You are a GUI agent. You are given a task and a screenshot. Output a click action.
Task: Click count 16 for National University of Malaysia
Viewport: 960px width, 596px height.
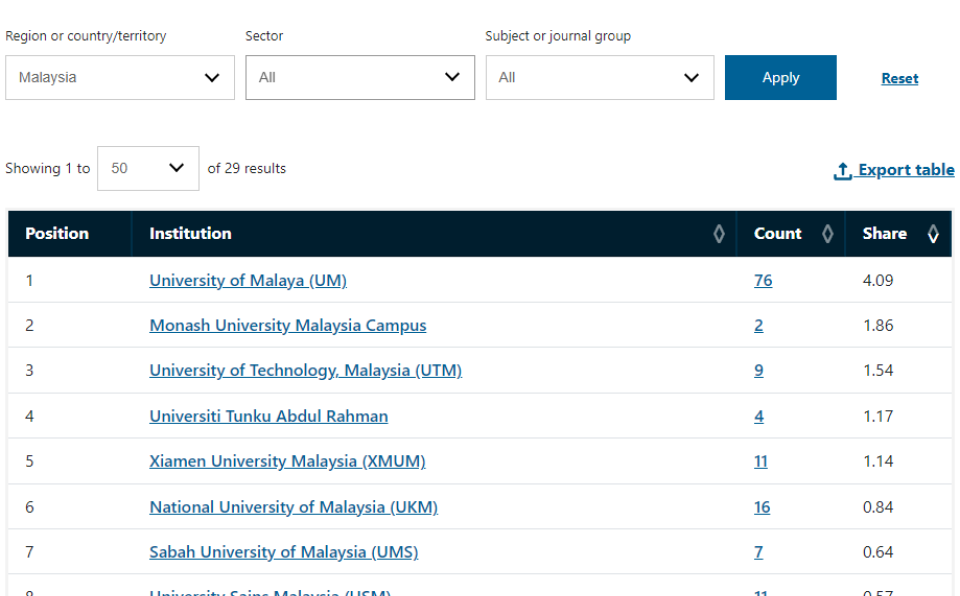(762, 507)
